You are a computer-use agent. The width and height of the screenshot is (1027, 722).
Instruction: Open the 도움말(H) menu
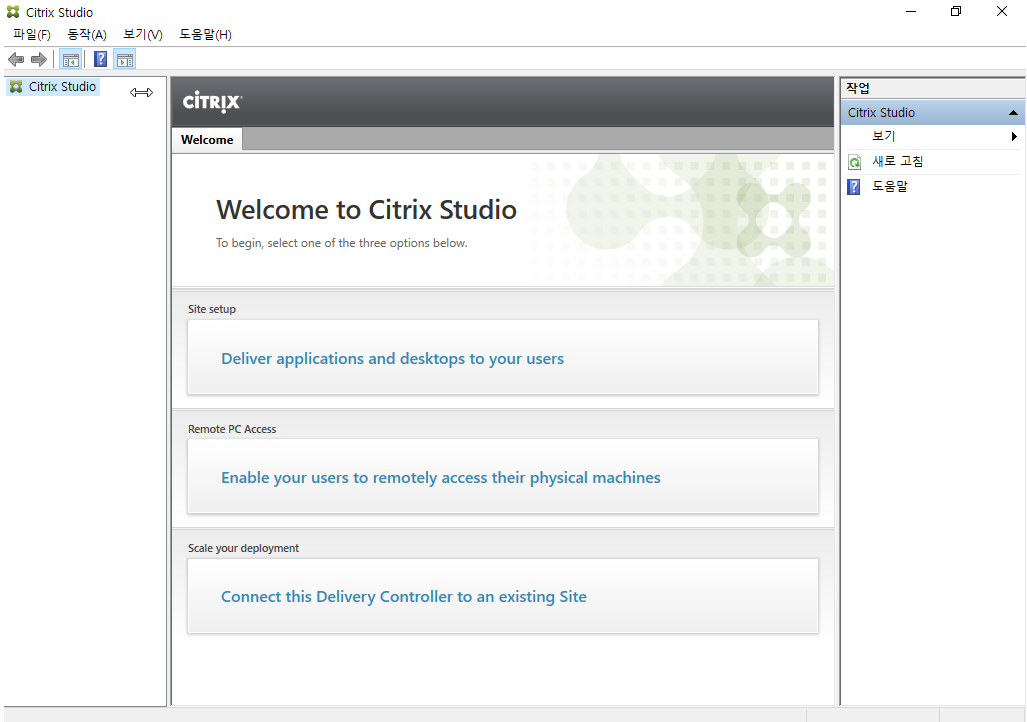pyautogui.click(x=206, y=34)
